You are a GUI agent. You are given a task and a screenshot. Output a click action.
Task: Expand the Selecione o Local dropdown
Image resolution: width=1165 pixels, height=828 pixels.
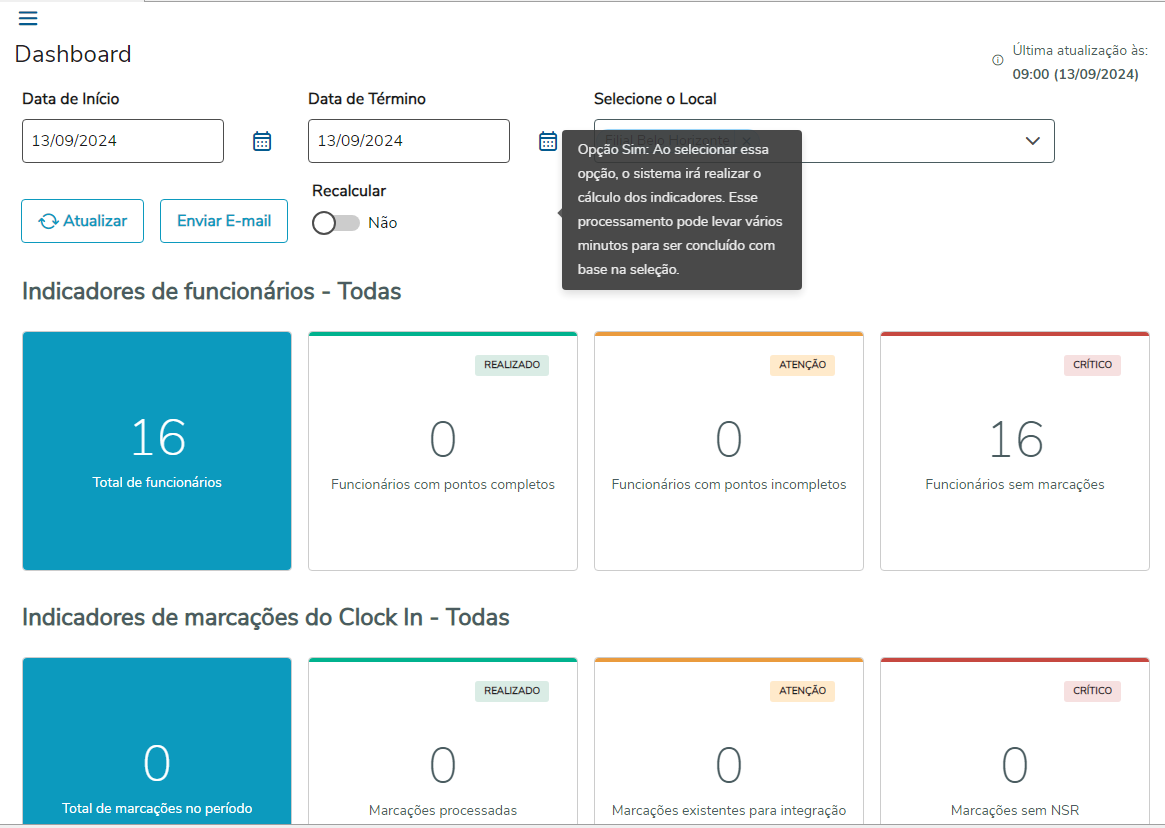click(1033, 141)
